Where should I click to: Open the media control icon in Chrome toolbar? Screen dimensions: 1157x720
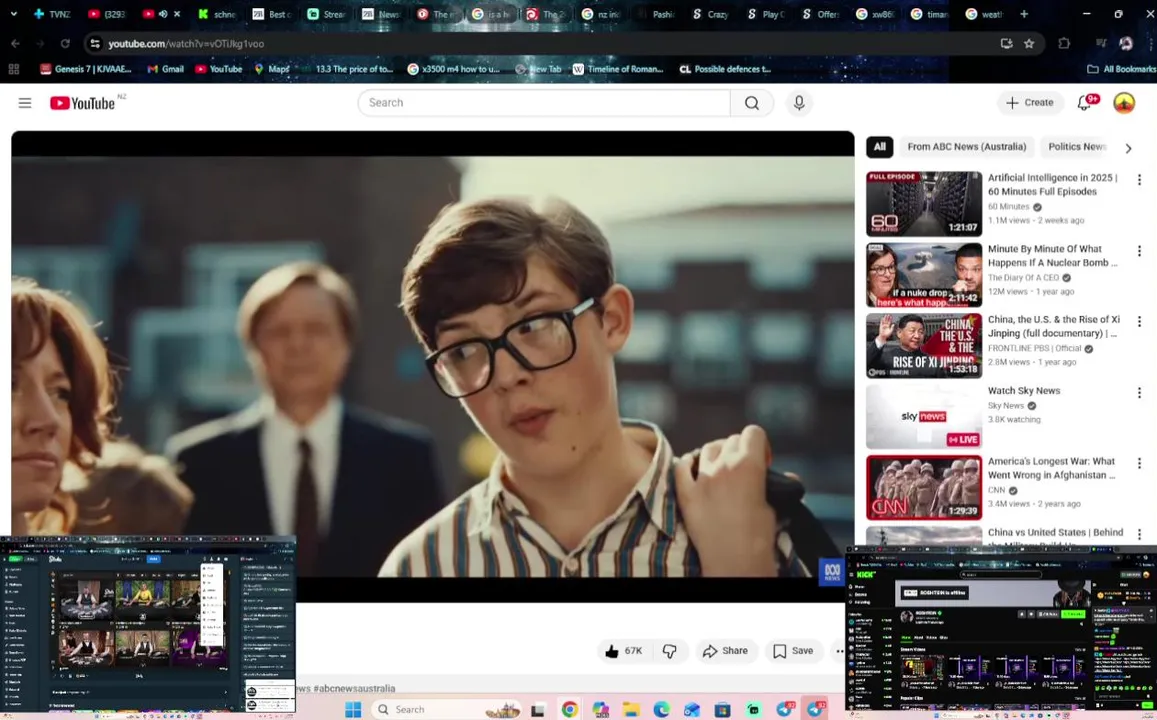click(x=1101, y=44)
